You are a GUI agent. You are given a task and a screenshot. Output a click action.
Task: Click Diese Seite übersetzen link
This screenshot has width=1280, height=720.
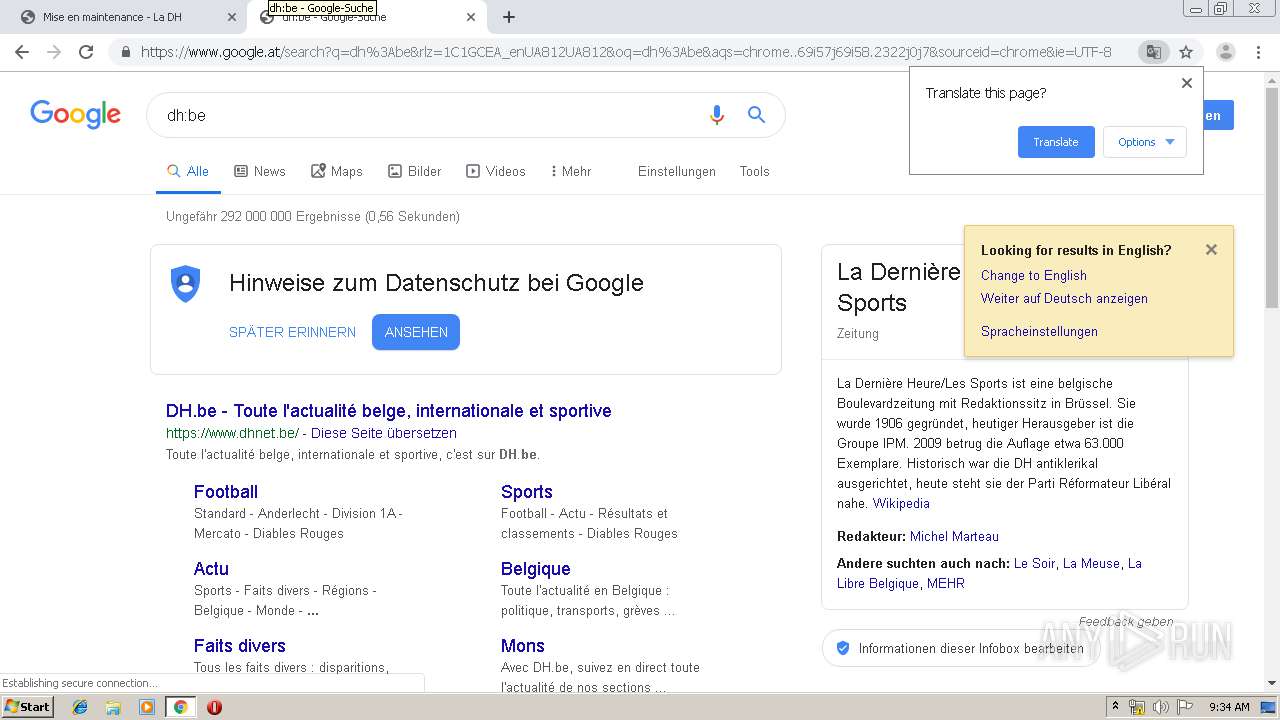384,433
